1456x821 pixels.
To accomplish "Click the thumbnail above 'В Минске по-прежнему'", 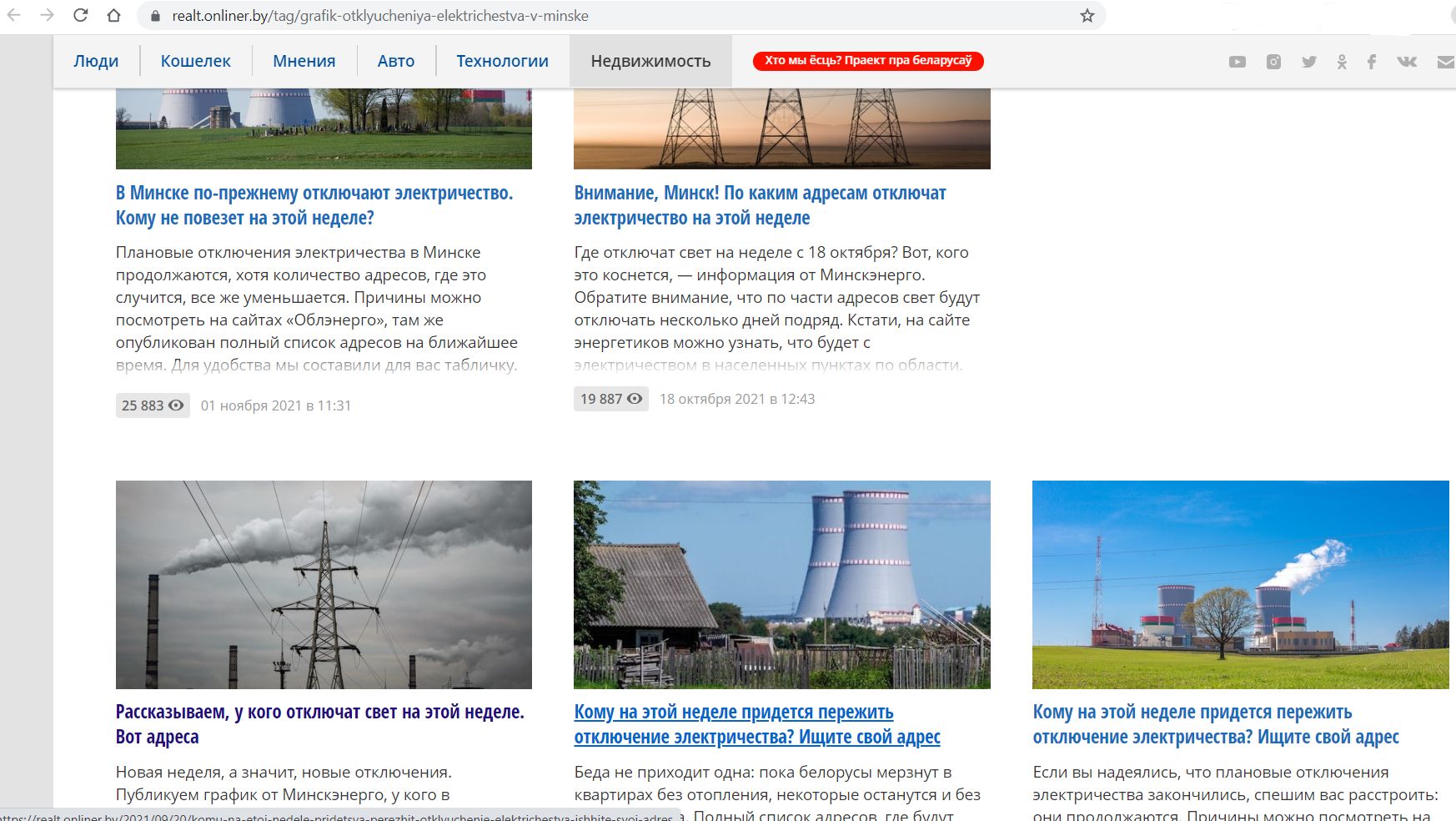I will point(324,128).
